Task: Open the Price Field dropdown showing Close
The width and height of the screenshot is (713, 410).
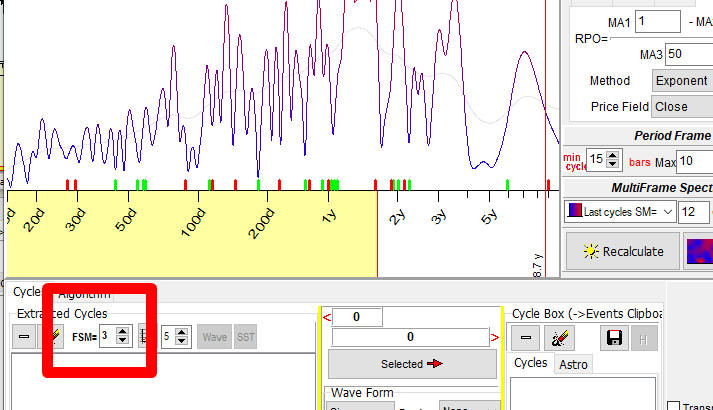Action: tap(681, 106)
